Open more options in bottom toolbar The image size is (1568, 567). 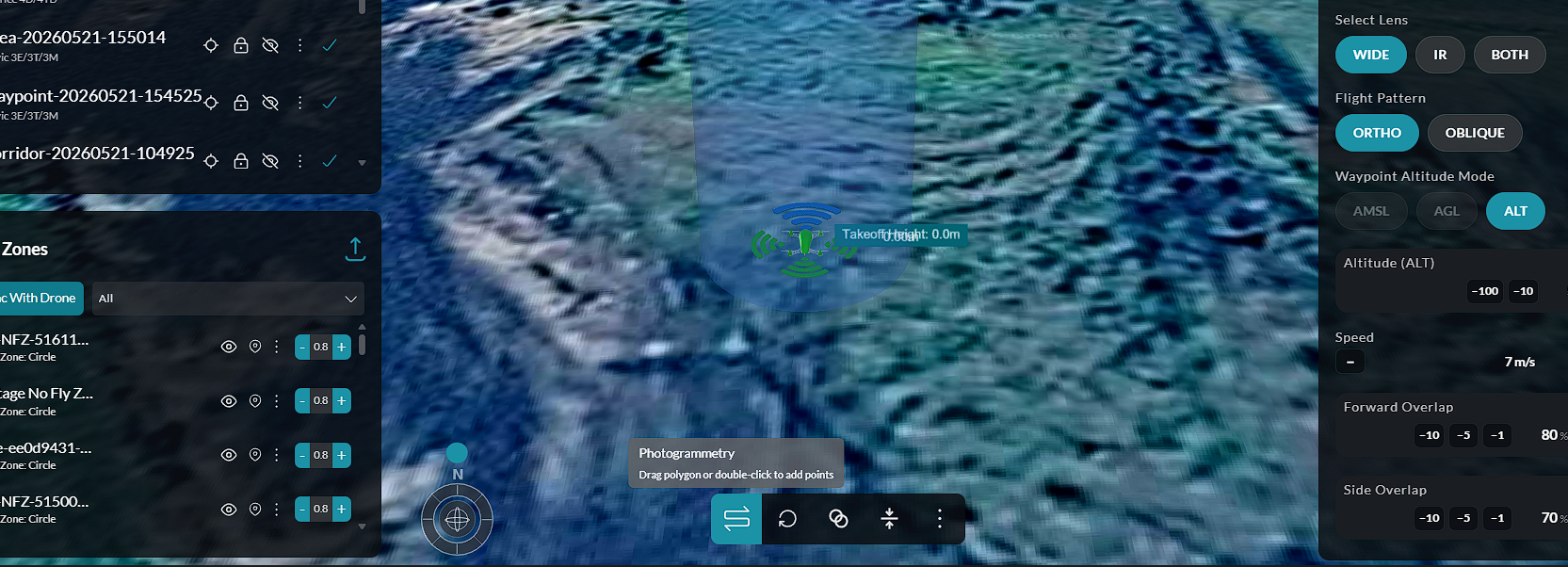[939, 518]
